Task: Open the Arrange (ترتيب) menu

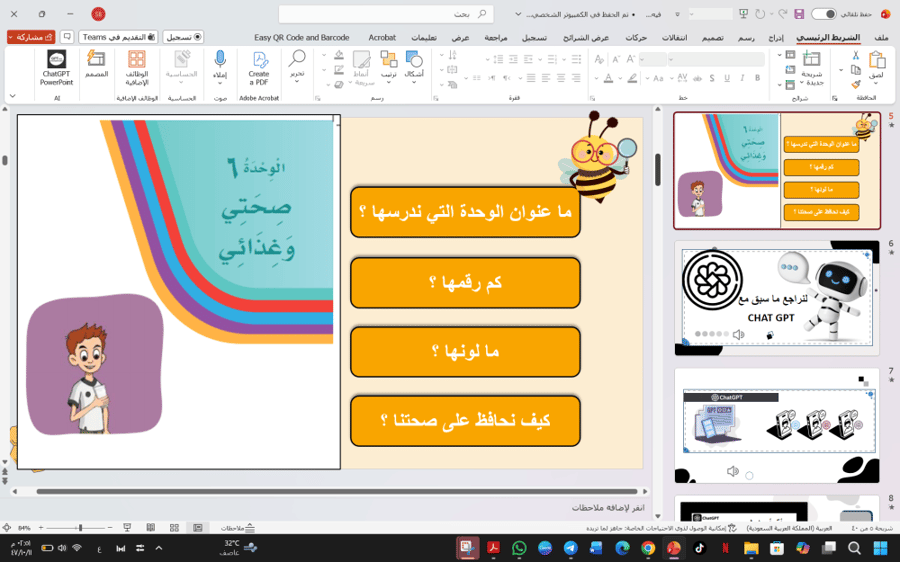Action: pos(389,67)
